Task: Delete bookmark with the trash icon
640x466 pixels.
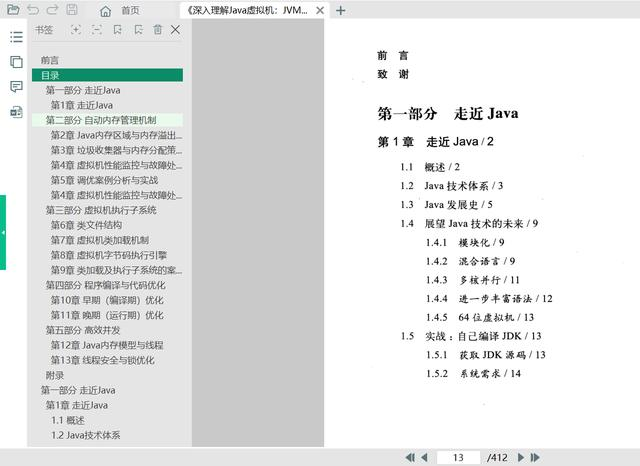Action: [158, 29]
